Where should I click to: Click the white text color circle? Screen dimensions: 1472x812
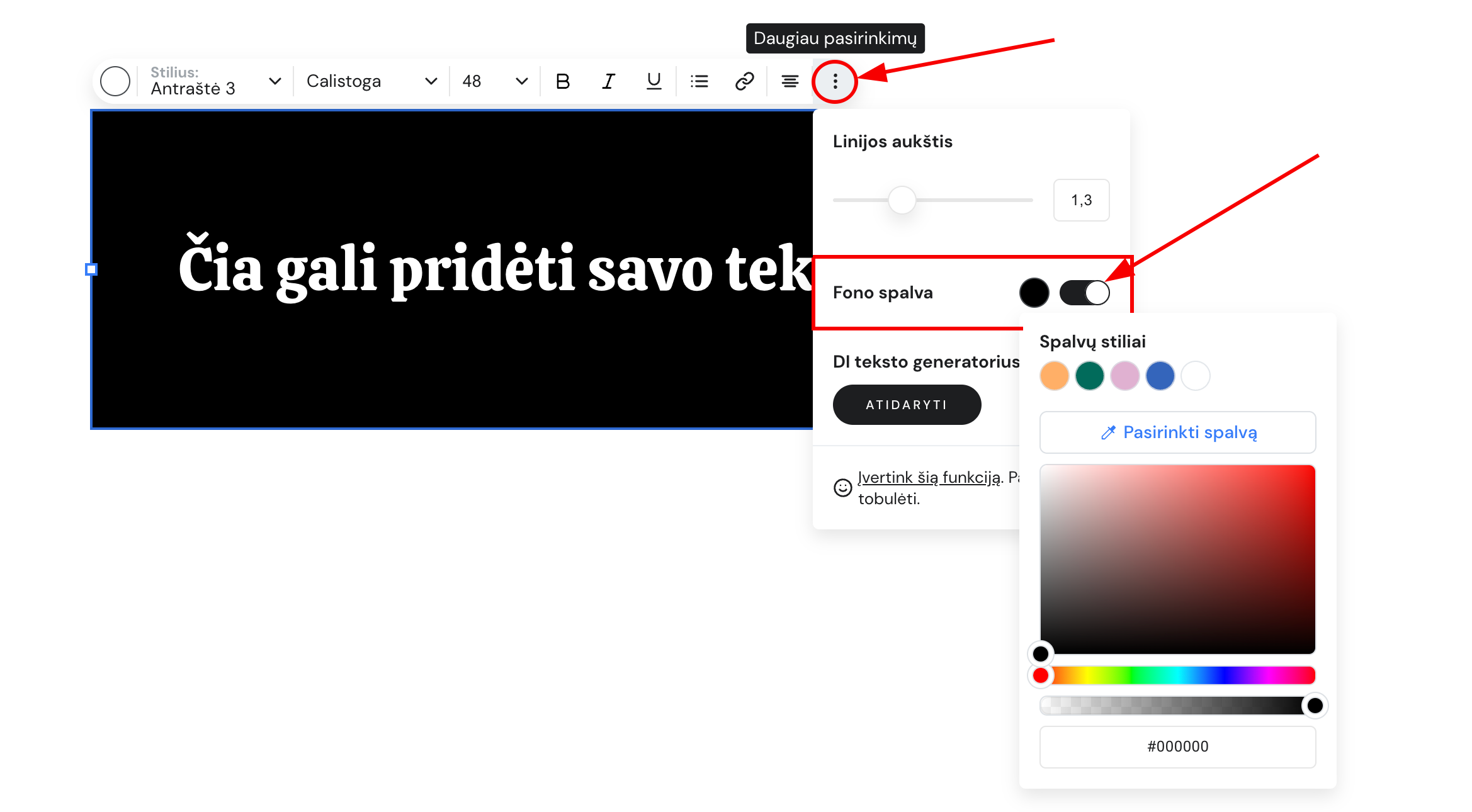[115, 81]
